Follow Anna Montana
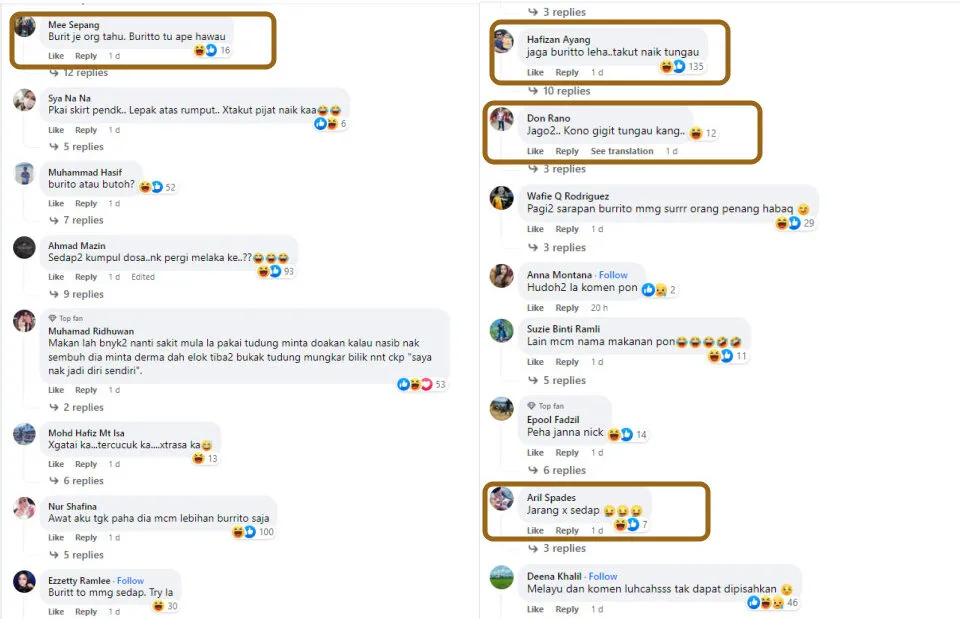 613,275
